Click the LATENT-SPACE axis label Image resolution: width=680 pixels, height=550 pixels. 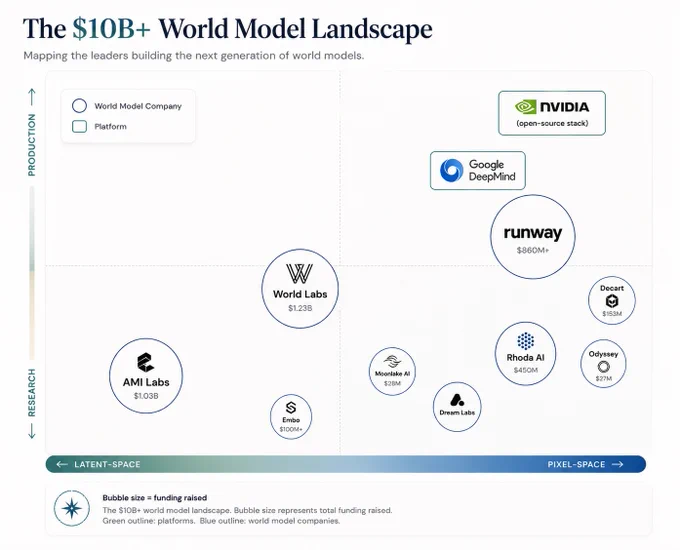107,465
